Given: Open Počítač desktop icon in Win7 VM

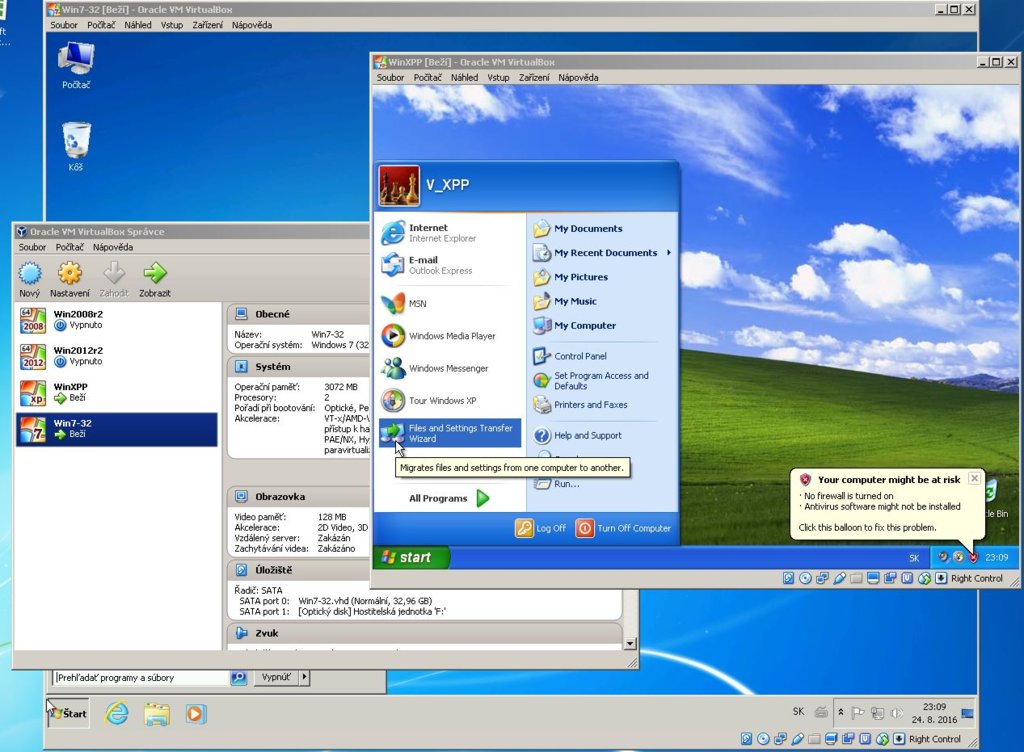Looking at the screenshot, I should (x=76, y=65).
